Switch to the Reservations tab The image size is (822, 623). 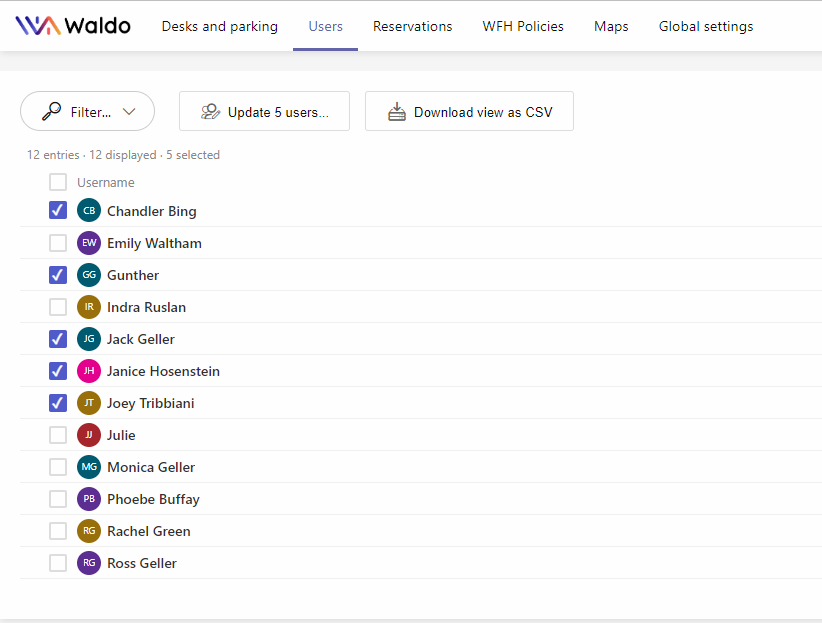click(413, 26)
